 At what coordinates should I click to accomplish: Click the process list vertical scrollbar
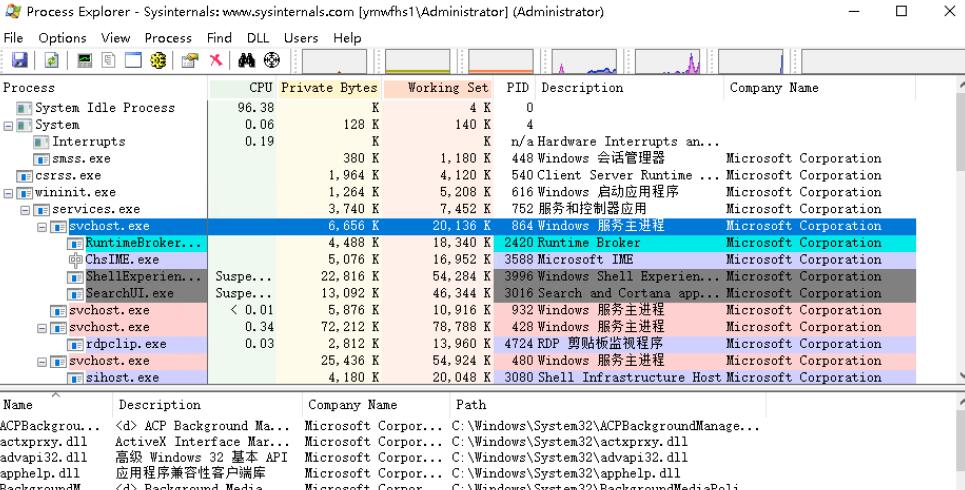[960, 228]
